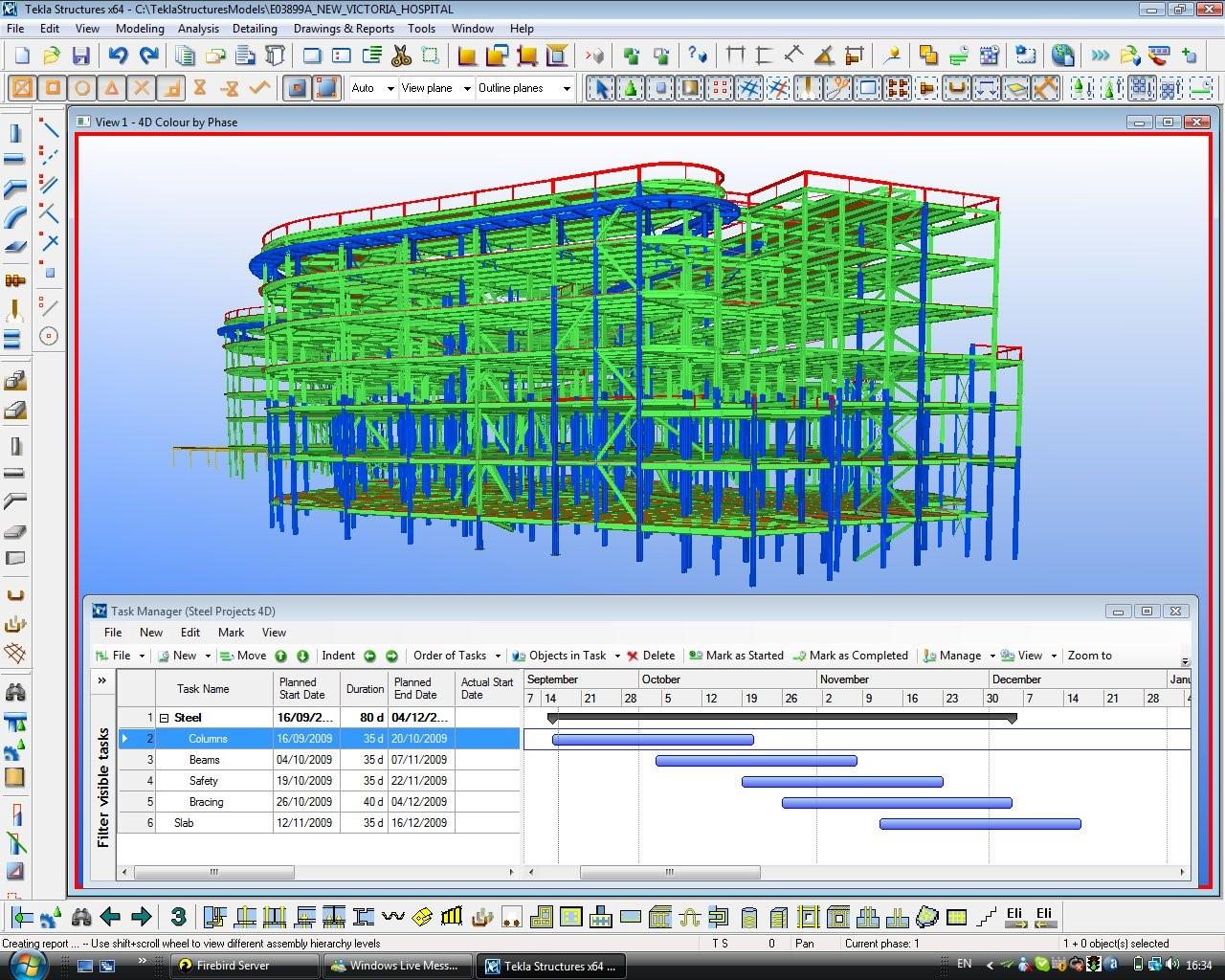
Task: Open the Edit menu in Task Manager
Action: pyautogui.click(x=190, y=633)
